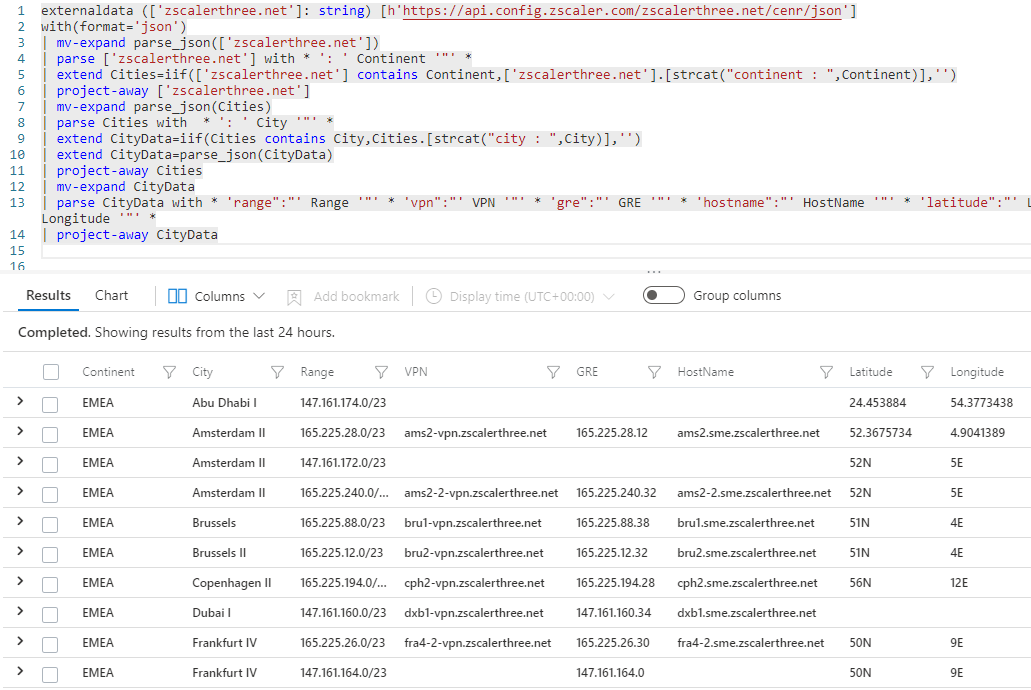Click the Latitude column filter icon

click(927, 372)
